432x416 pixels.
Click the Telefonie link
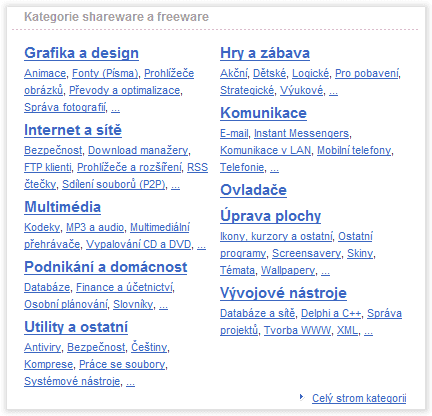tap(242, 167)
